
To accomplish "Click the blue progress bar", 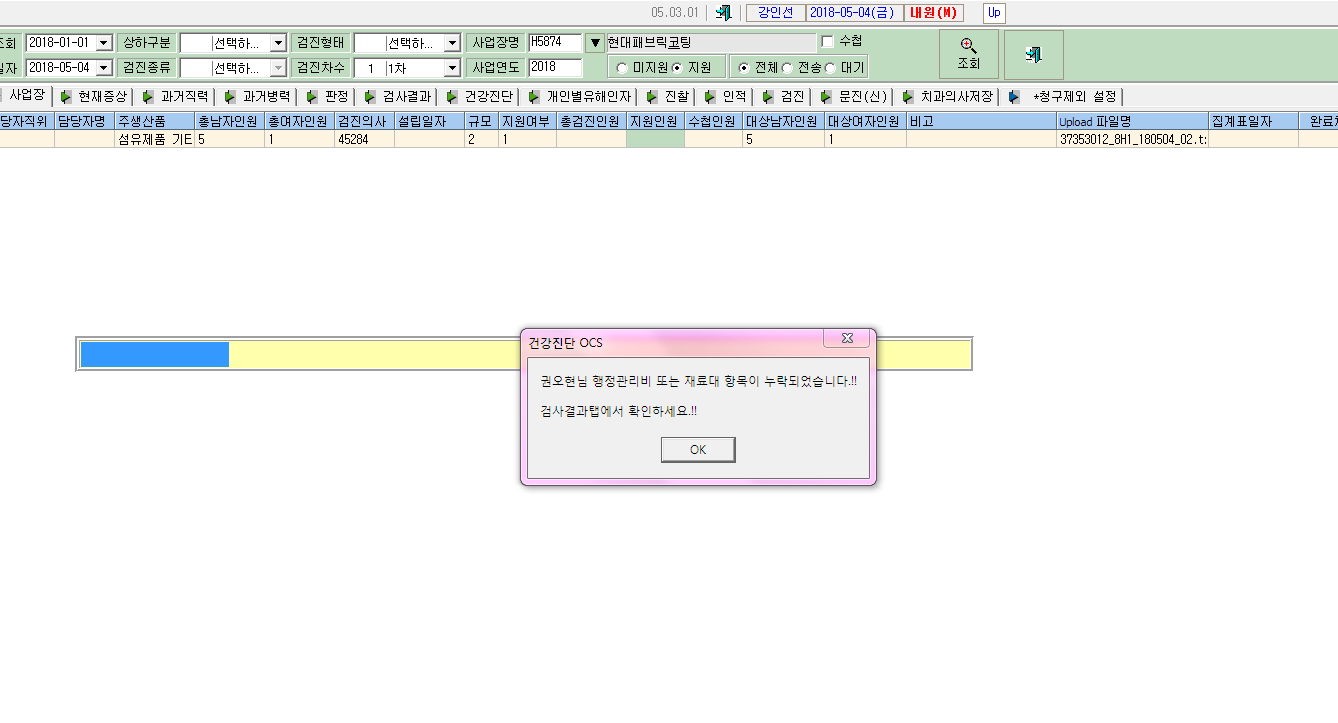I will (155, 354).
